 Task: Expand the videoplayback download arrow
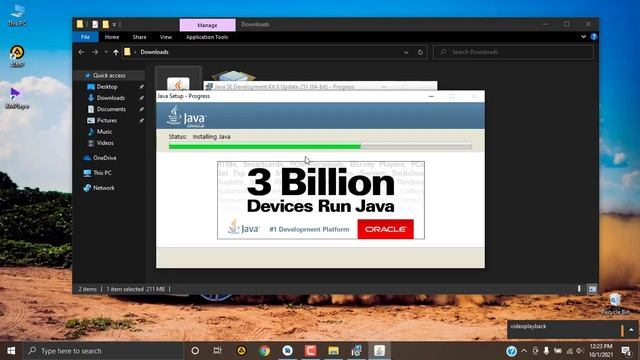tap(631, 330)
